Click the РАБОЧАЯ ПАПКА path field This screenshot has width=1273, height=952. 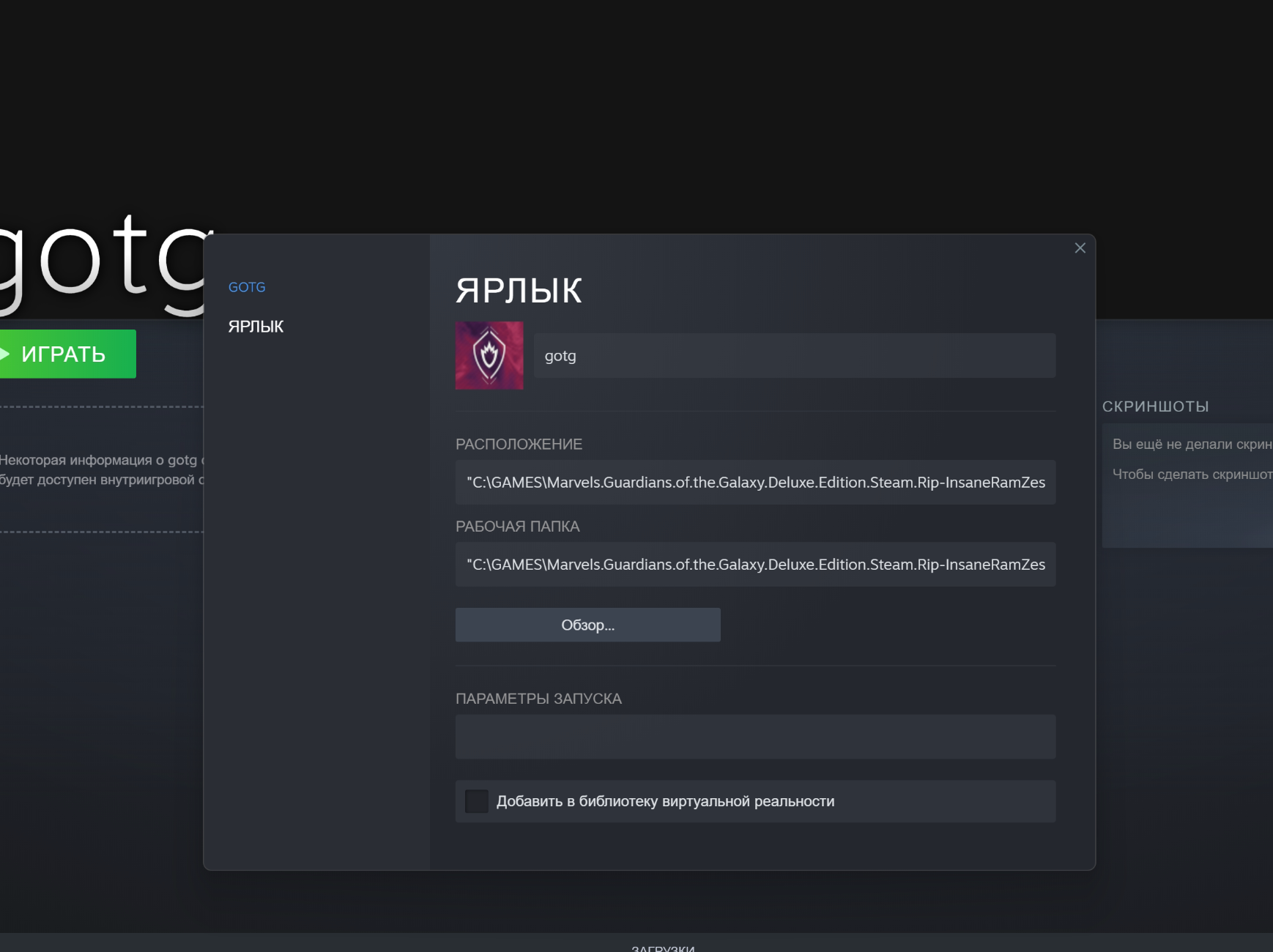756,564
